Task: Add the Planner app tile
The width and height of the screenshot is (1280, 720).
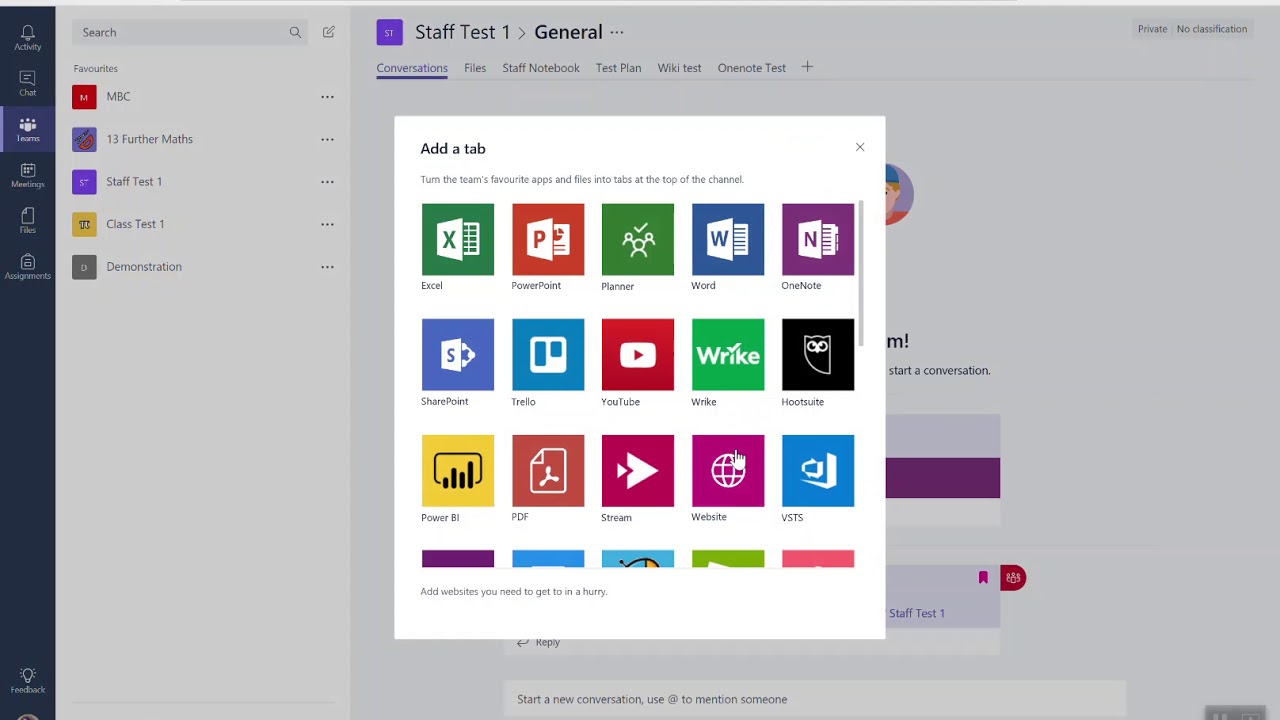Action: (x=638, y=239)
